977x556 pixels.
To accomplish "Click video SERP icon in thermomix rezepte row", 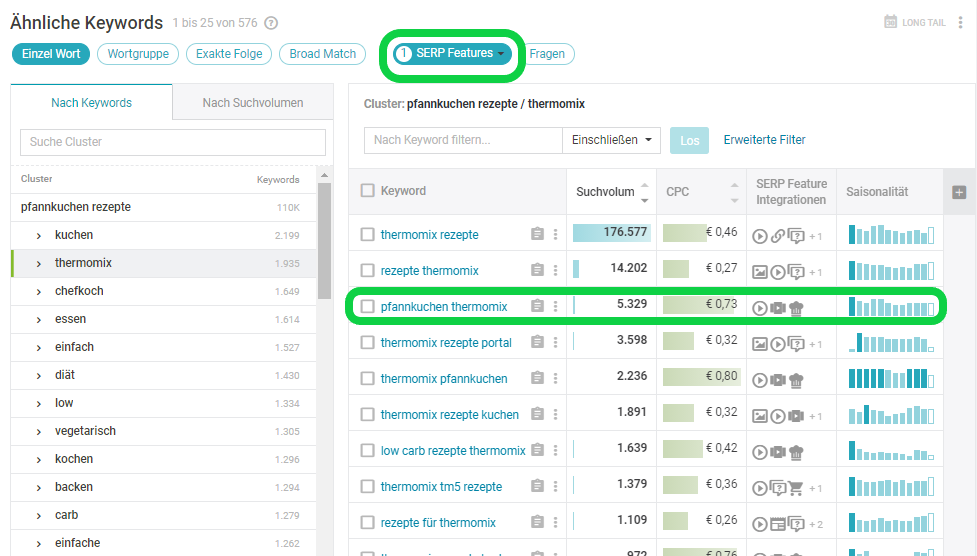I will click(760, 236).
